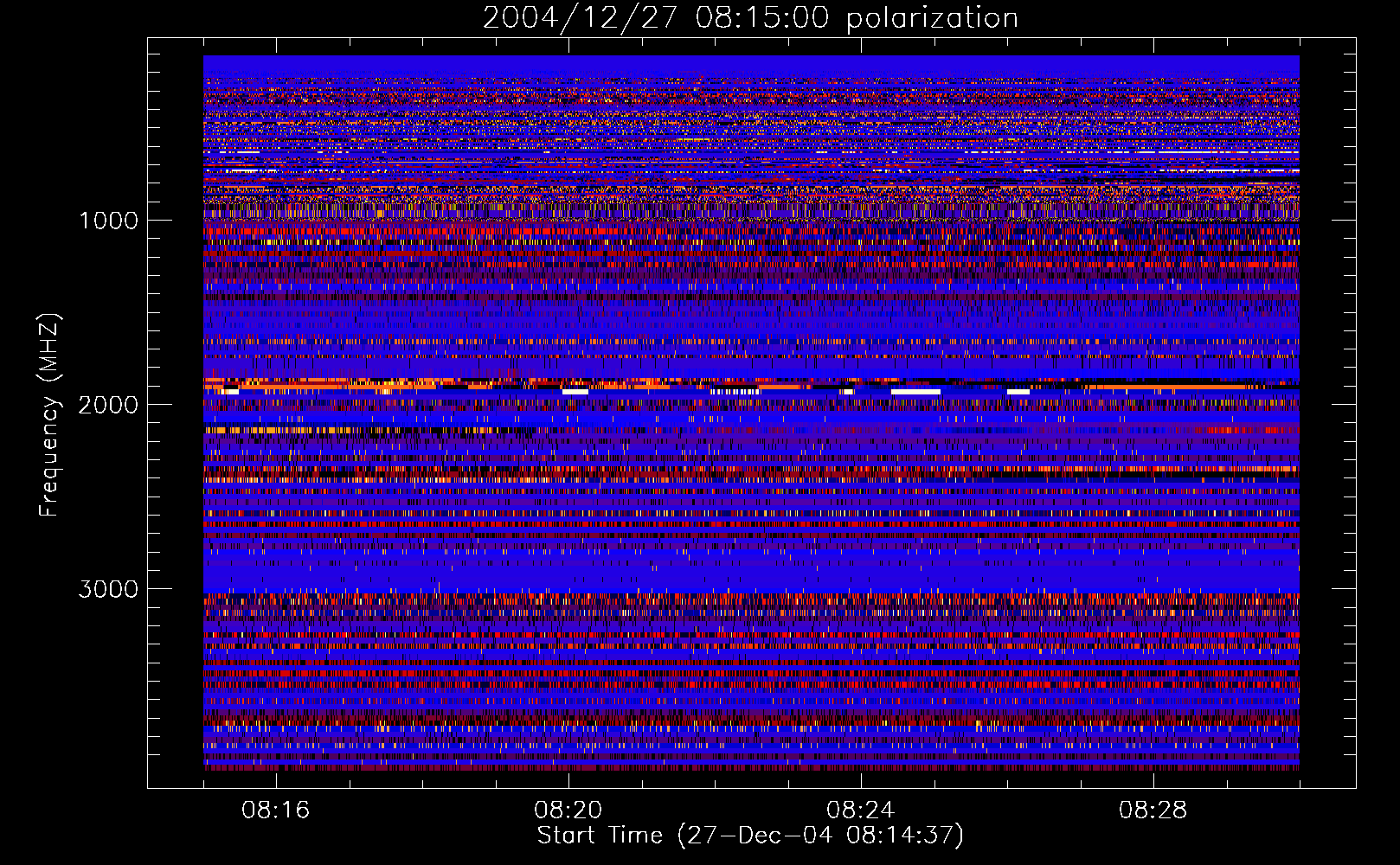Click the 2000 frequency tick label
1400x865 pixels.
pos(108,405)
